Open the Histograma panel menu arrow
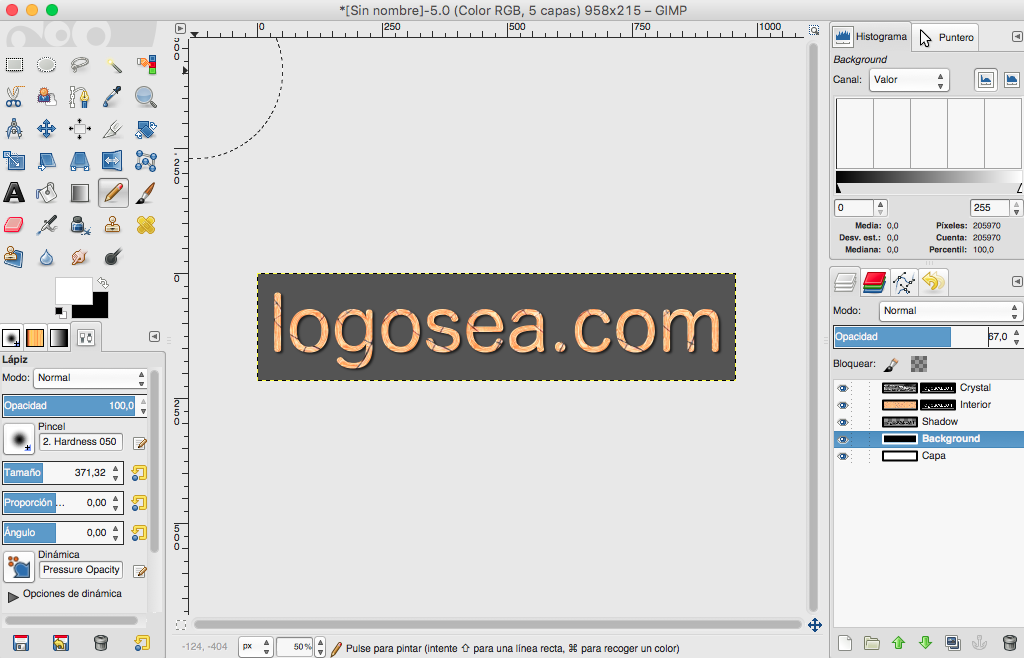The image size is (1024, 658). click(x=1017, y=37)
